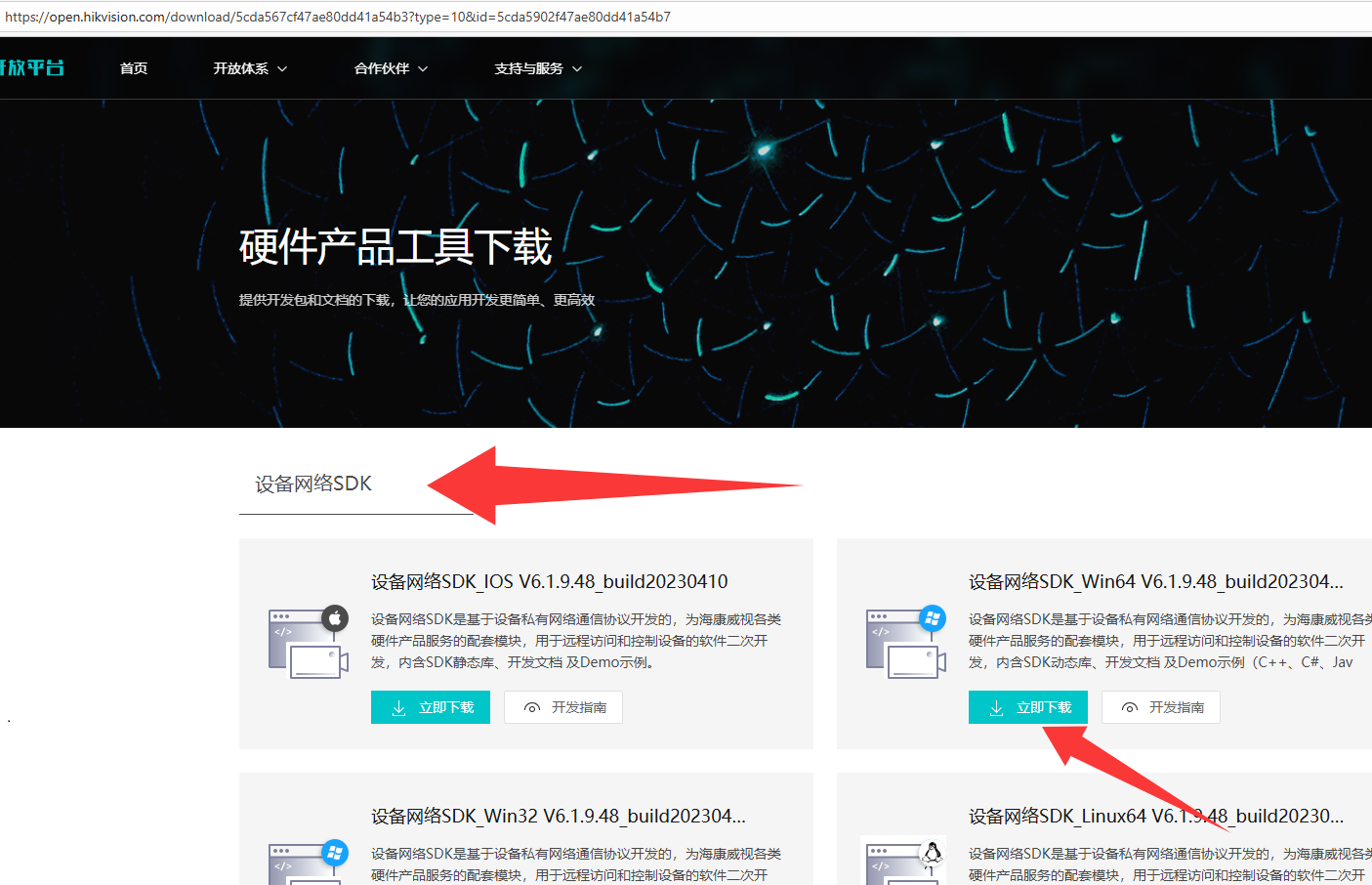This screenshot has height=885, width=1372.
Task: Open the 设备网络SDK_Linux64 title link
Action: pyautogui.click(x=1155, y=817)
